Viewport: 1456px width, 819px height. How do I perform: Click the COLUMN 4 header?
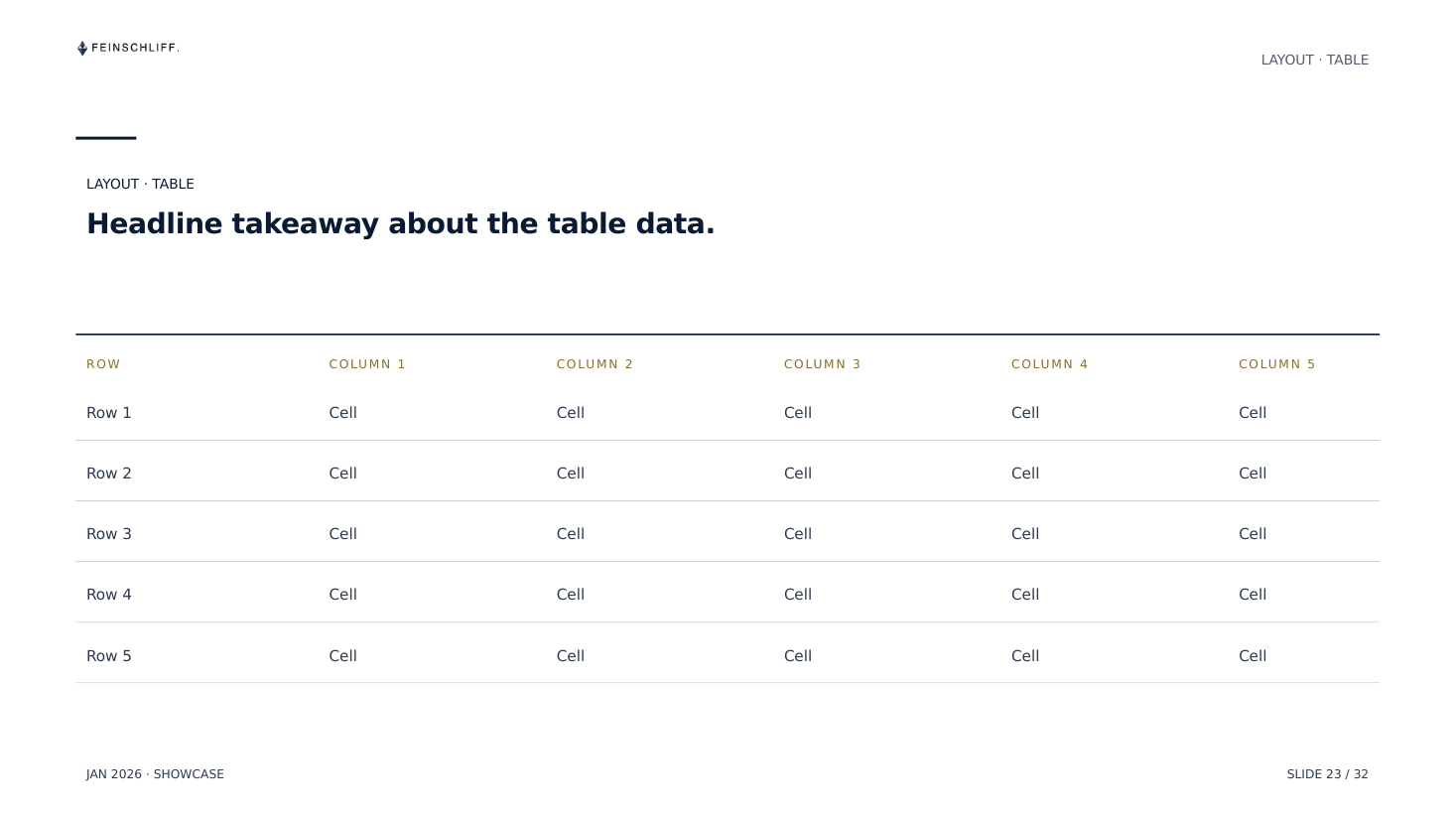tap(1049, 364)
